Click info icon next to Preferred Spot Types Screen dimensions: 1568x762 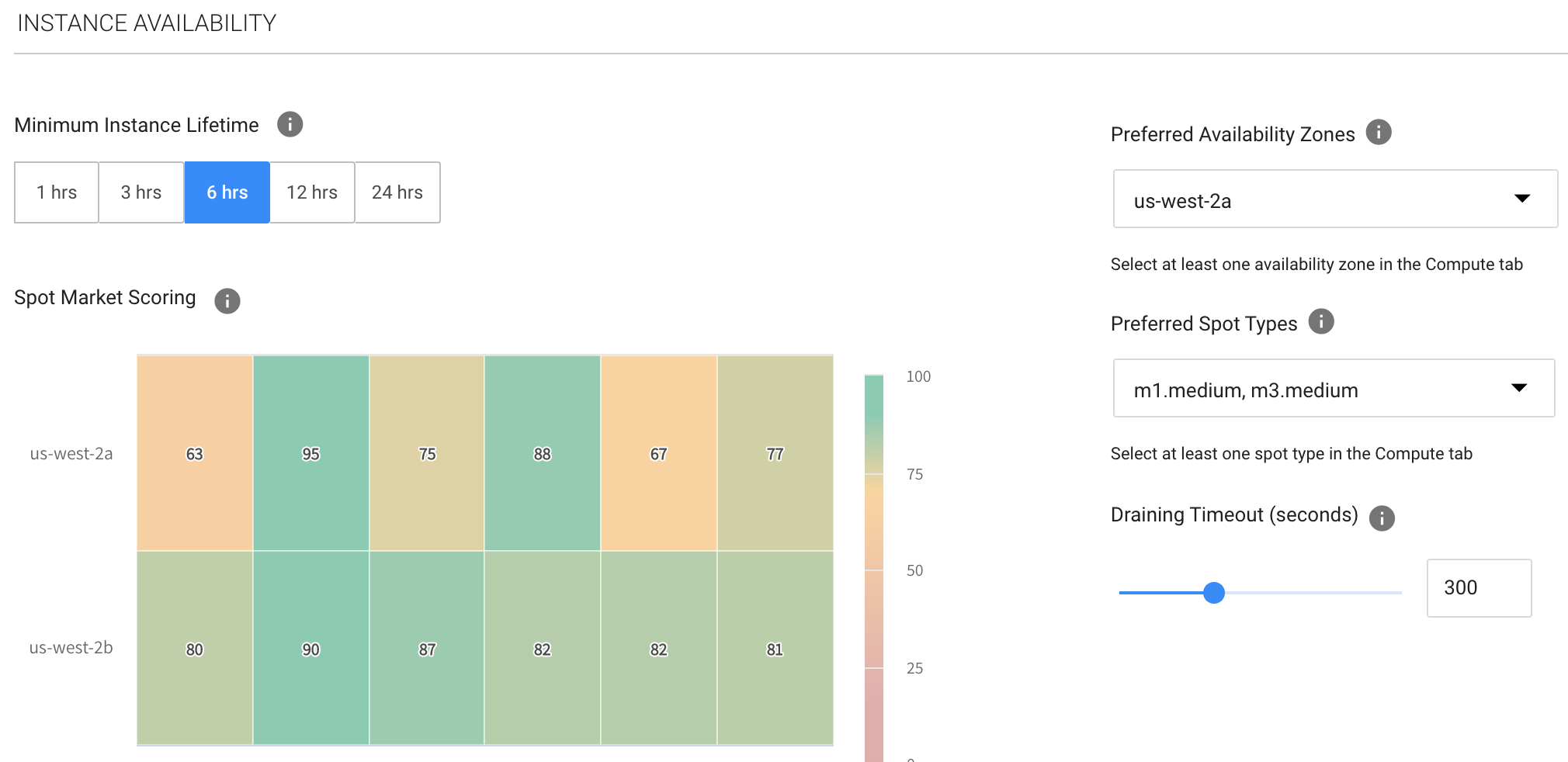point(1320,321)
